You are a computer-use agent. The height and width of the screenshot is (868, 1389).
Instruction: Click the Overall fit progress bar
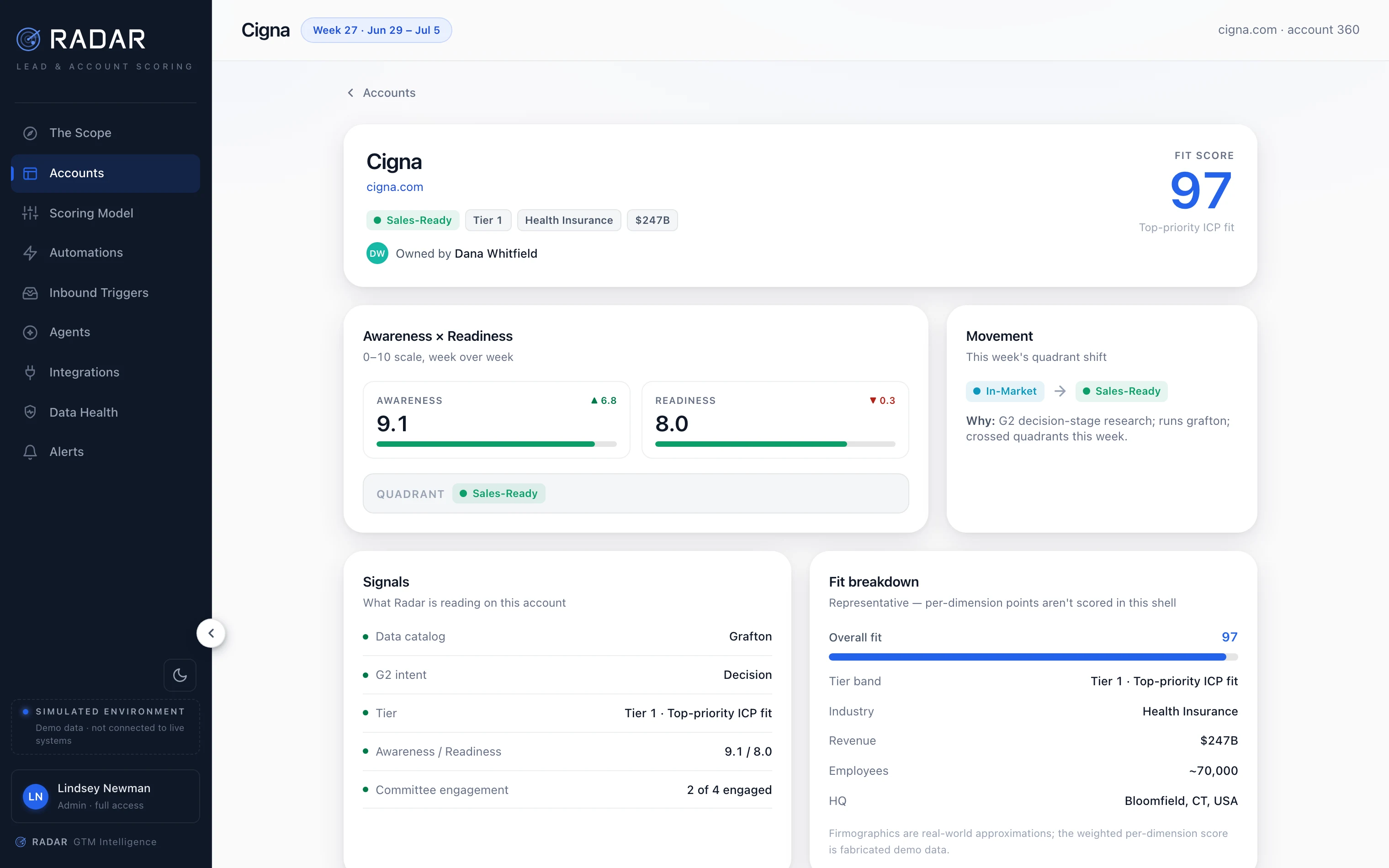coord(1033,657)
